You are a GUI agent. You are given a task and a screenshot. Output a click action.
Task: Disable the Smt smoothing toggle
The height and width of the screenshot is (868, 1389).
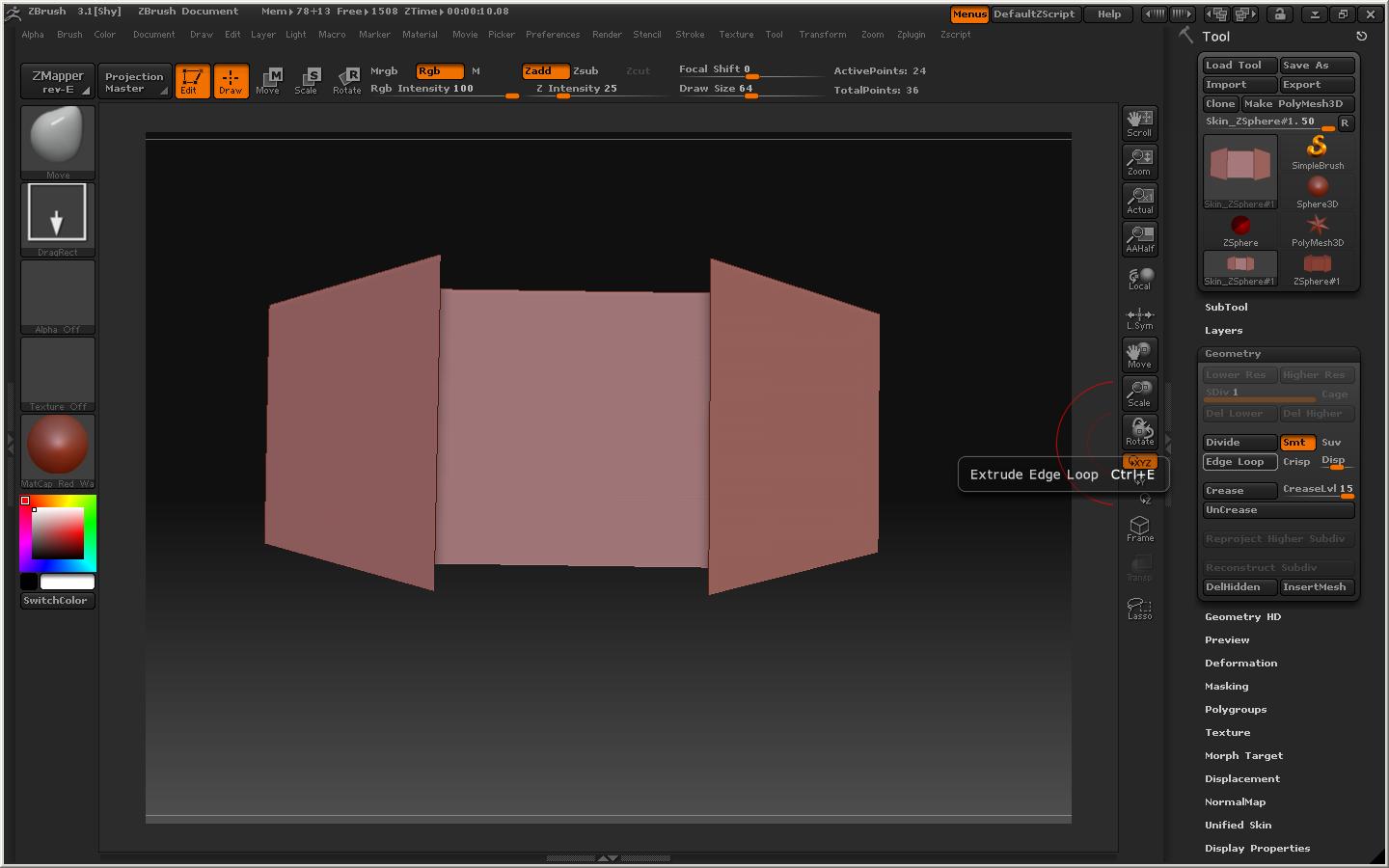[x=1296, y=443]
